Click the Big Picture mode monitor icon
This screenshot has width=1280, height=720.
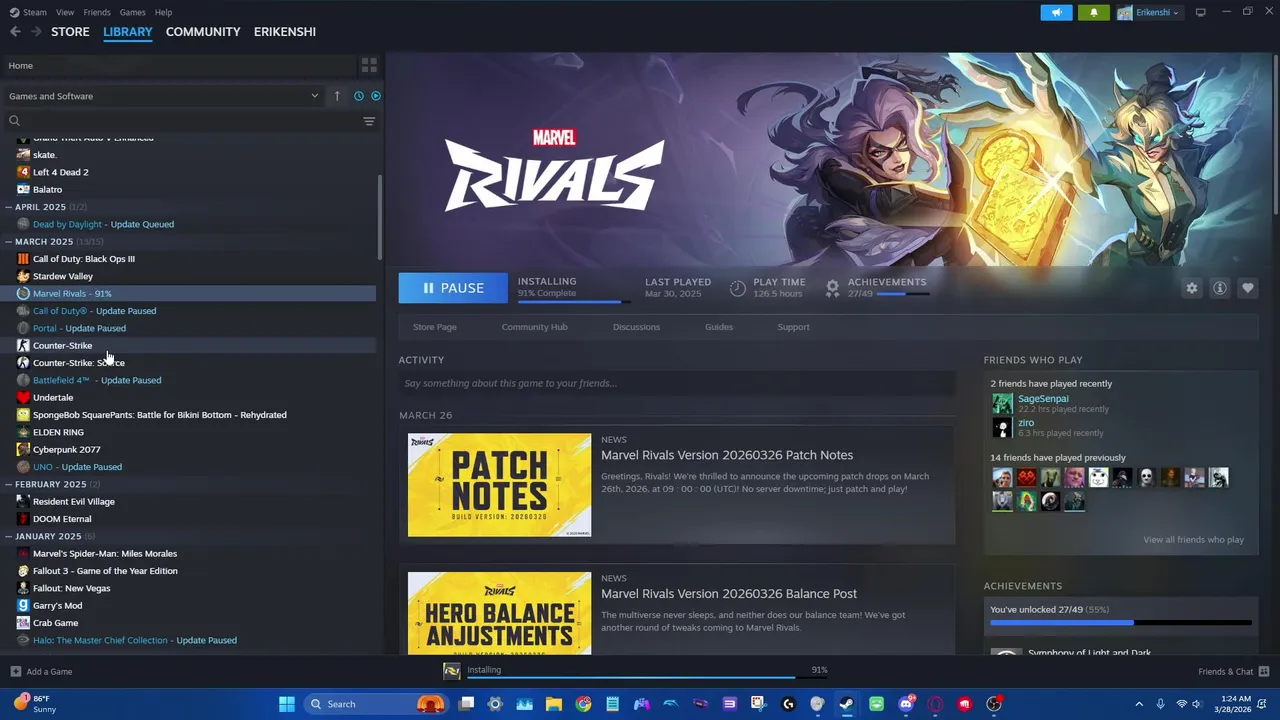(x=1201, y=12)
